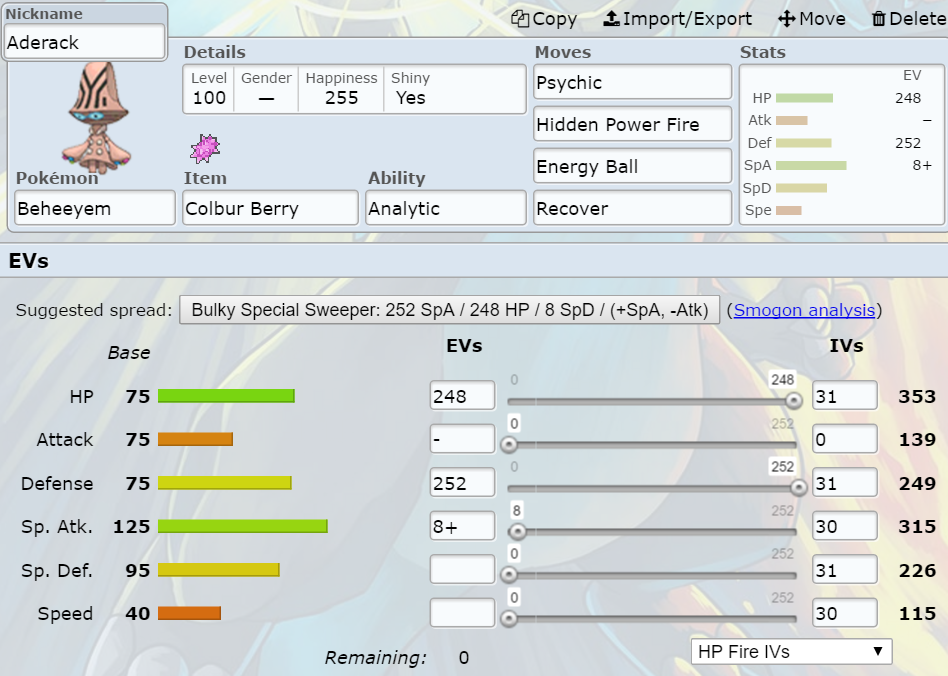Open the Stats EV summary panel
This screenshot has width=948, height=676.
(841, 144)
